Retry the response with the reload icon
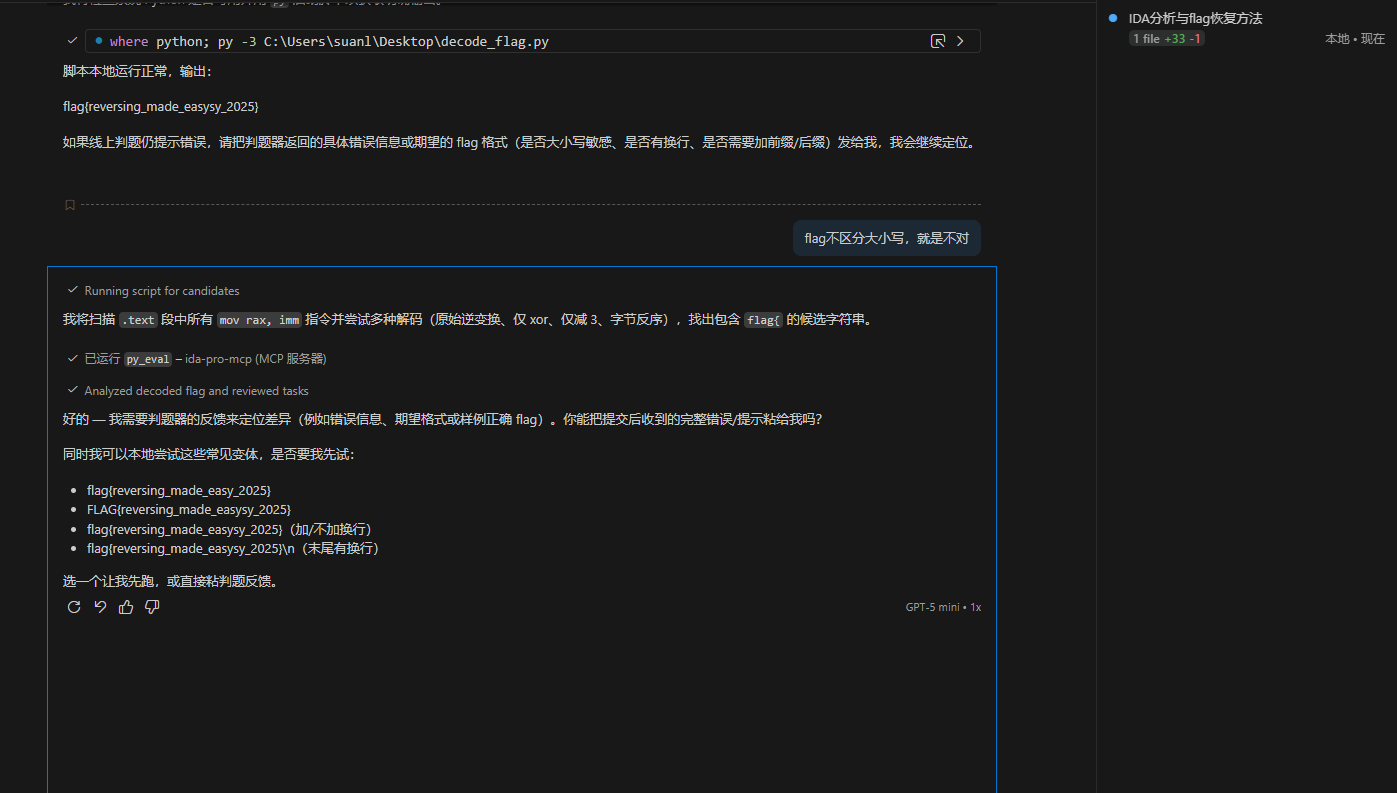Screen dimensions: 1397x793 (74, 607)
